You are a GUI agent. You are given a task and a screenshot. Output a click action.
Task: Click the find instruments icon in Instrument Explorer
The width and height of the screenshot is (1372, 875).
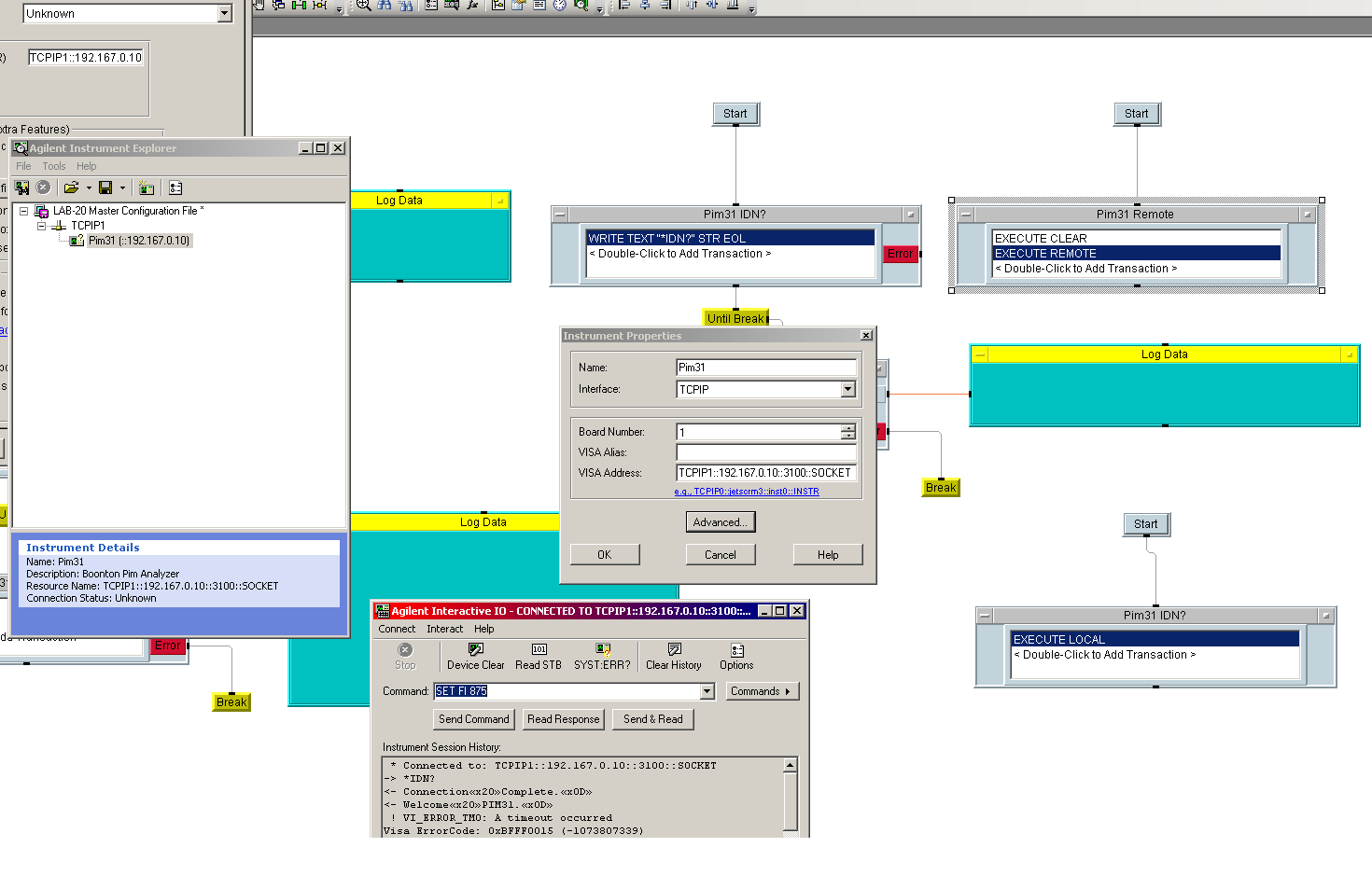pos(21,187)
